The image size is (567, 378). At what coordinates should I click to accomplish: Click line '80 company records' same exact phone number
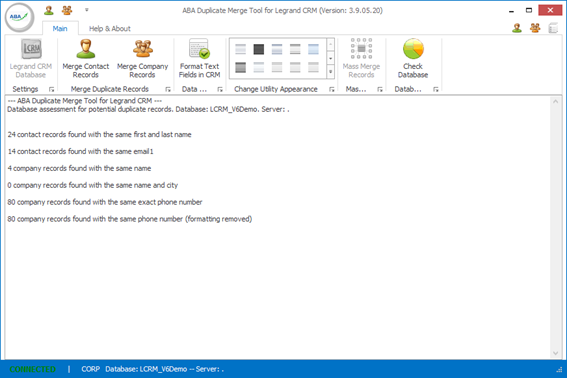click(105, 202)
